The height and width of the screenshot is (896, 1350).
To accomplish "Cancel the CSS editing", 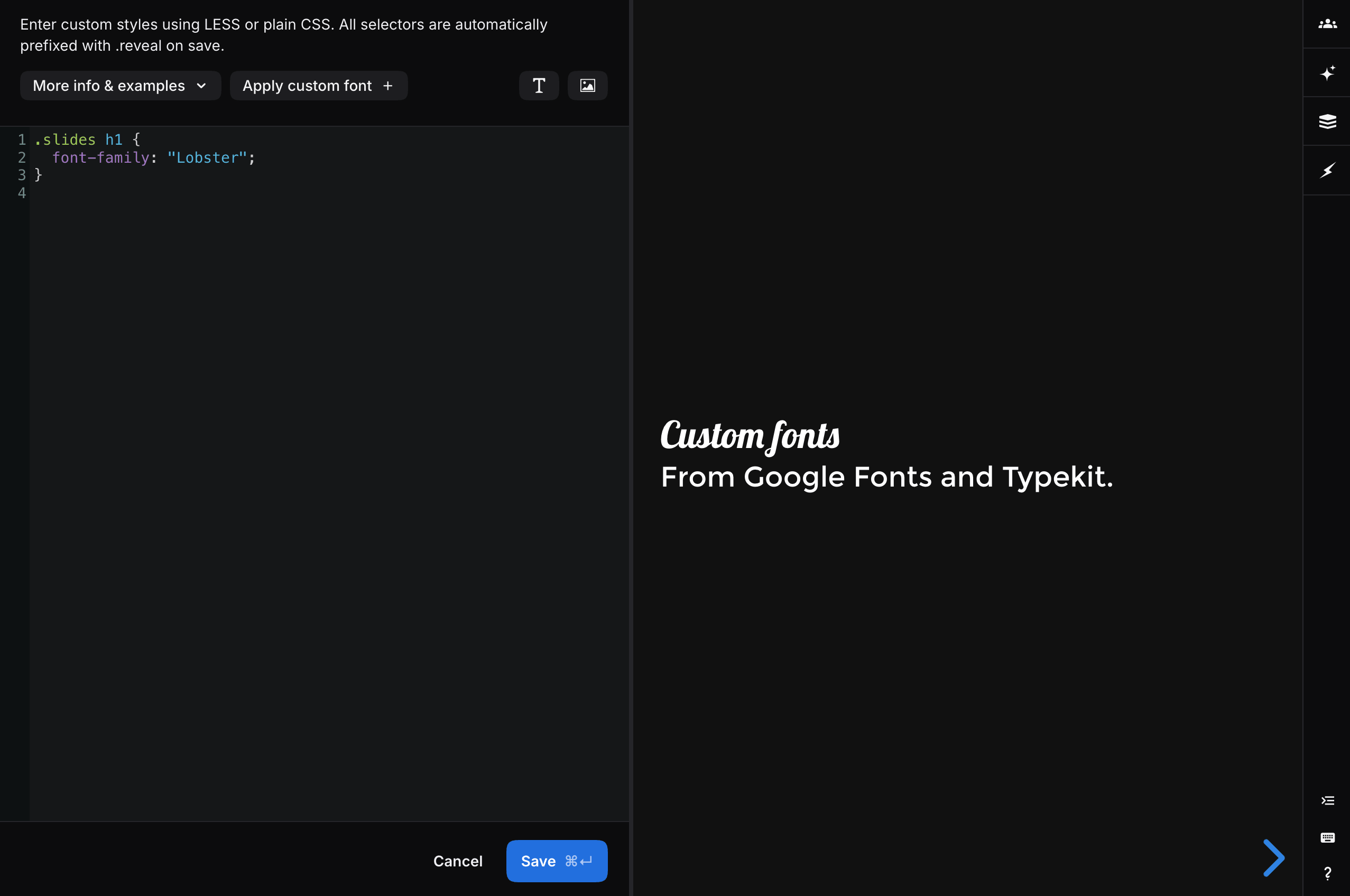I will (457, 861).
